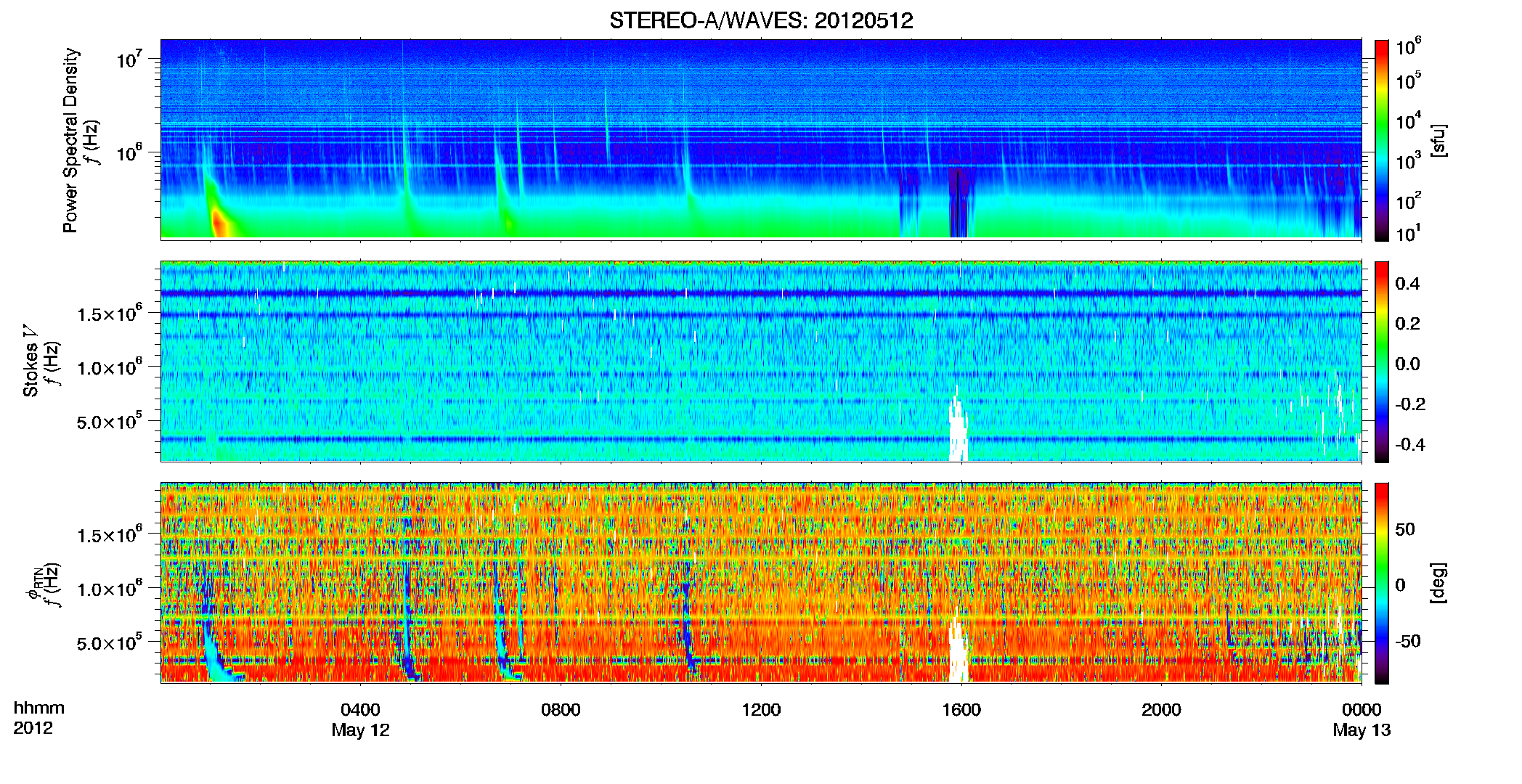Click the -50 label on the deg colorbar

tap(1408, 641)
